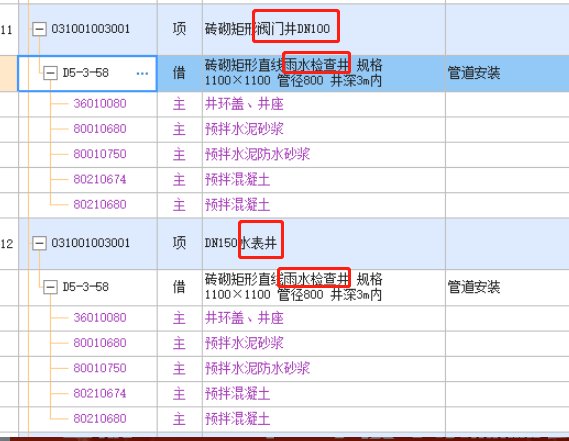
Task: Click 井环盖、井座 name under row 12
Action: tap(244, 318)
